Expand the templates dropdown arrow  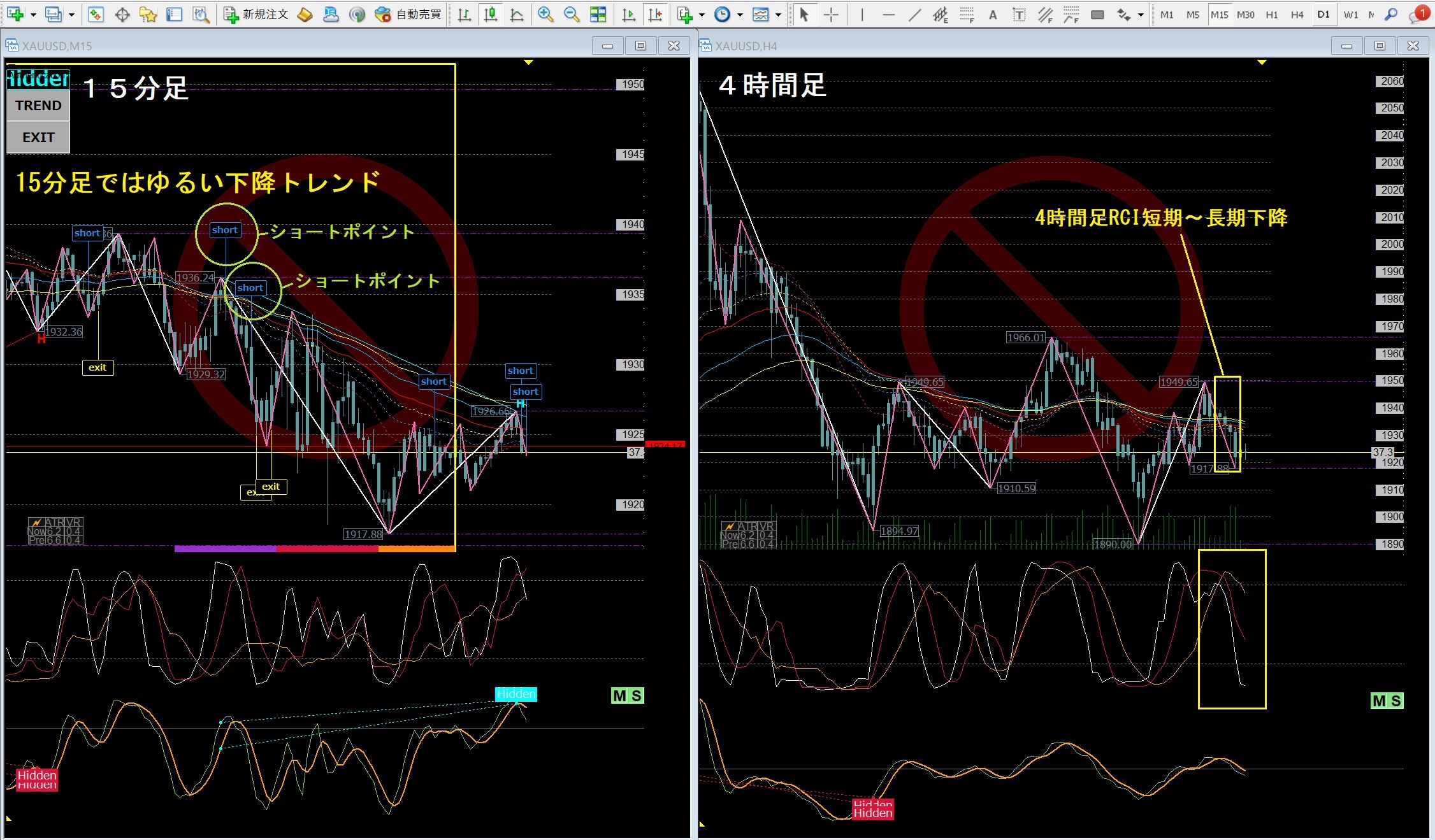click(x=778, y=14)
